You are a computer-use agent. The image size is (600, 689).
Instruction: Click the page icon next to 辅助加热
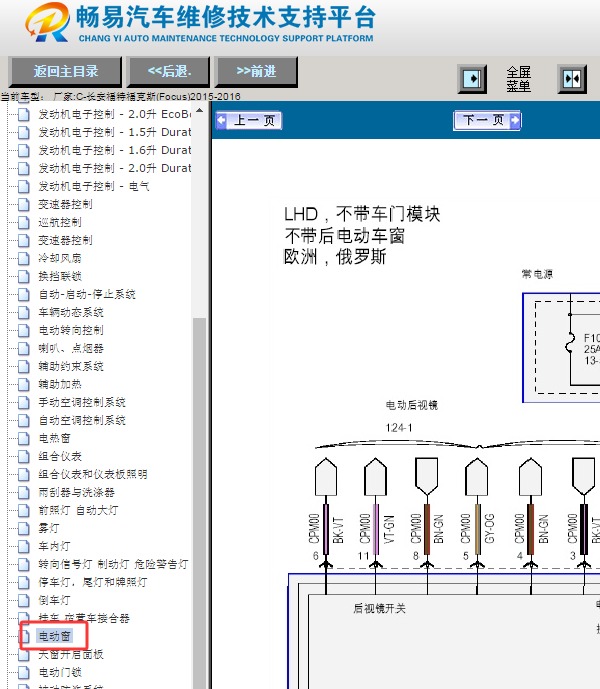click(24, 384)
